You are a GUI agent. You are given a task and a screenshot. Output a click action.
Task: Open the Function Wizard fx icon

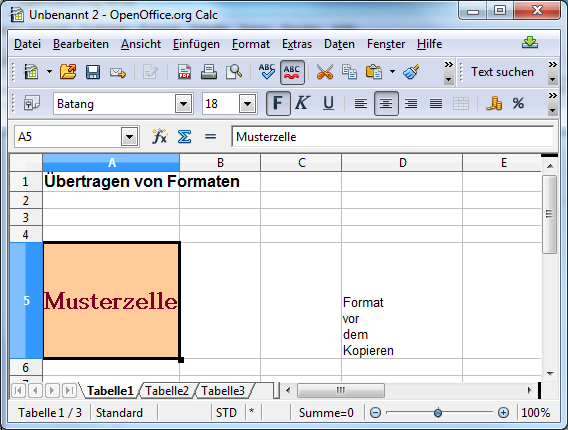pos(159,137)
